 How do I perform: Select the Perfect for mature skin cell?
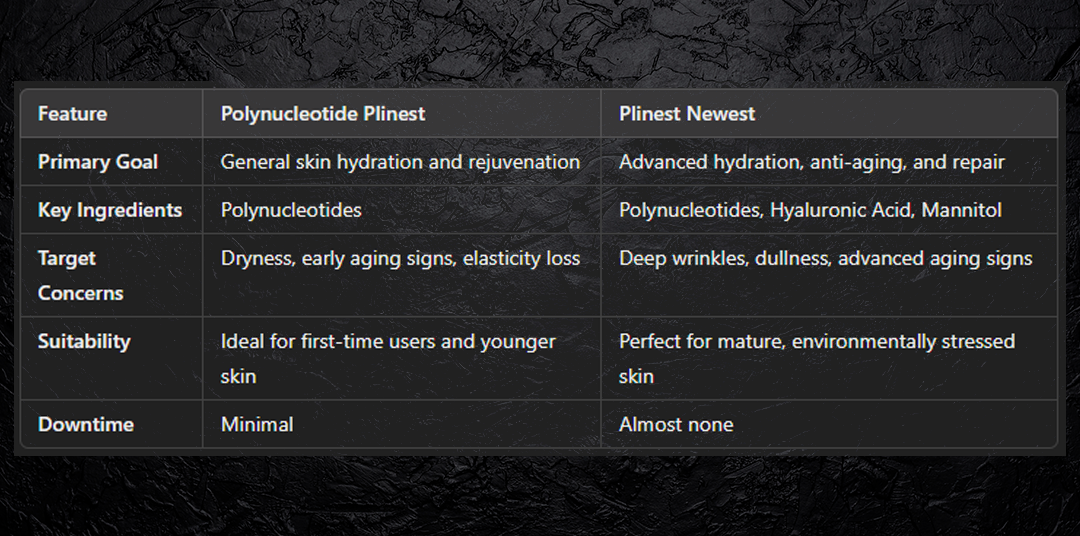coord(816,358)
